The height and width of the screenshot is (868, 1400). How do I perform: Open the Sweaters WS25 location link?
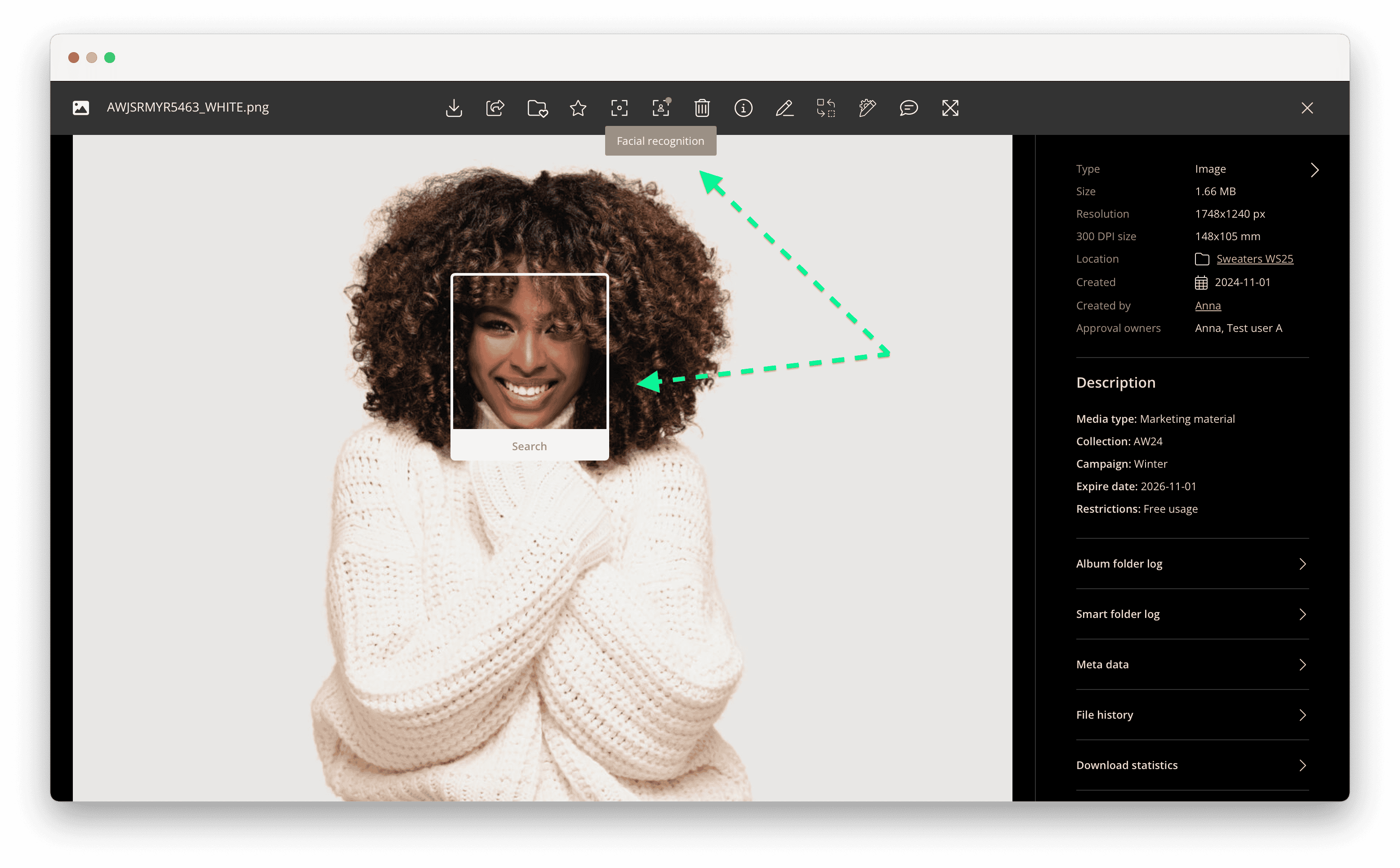tap(1254, 259)
